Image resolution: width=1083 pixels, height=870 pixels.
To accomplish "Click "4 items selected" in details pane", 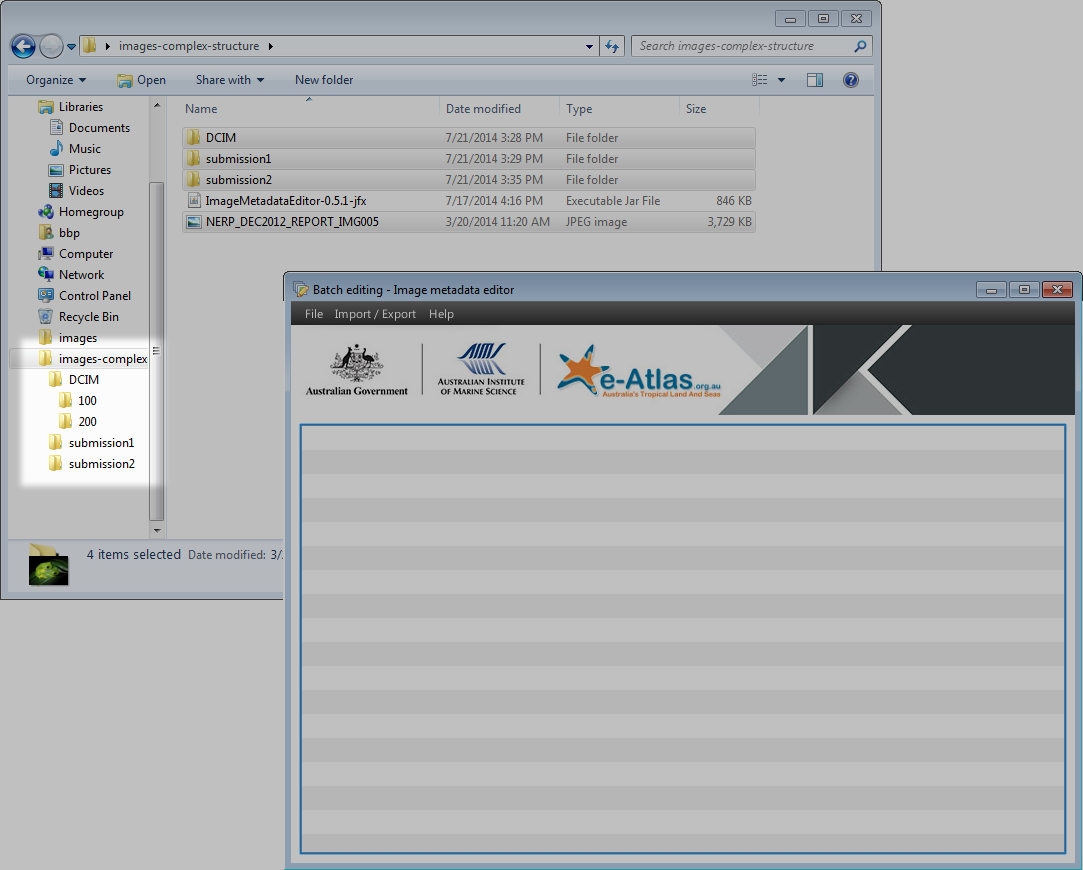I will (134, 554).
